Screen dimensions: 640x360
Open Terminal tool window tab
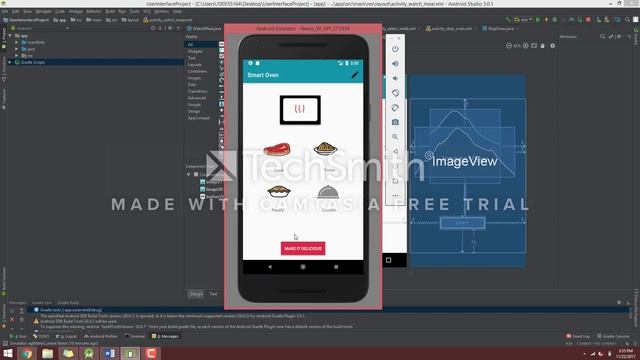[135, 336]
